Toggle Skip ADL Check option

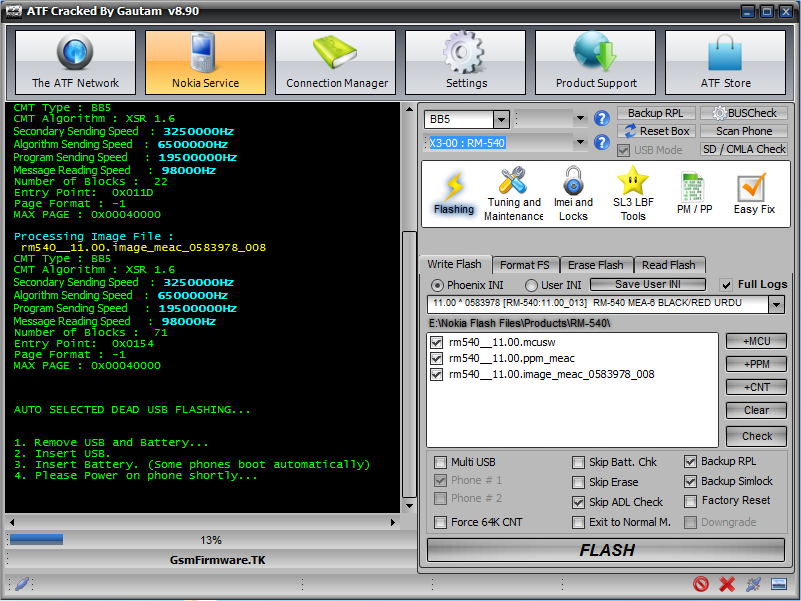coord(578,502)
